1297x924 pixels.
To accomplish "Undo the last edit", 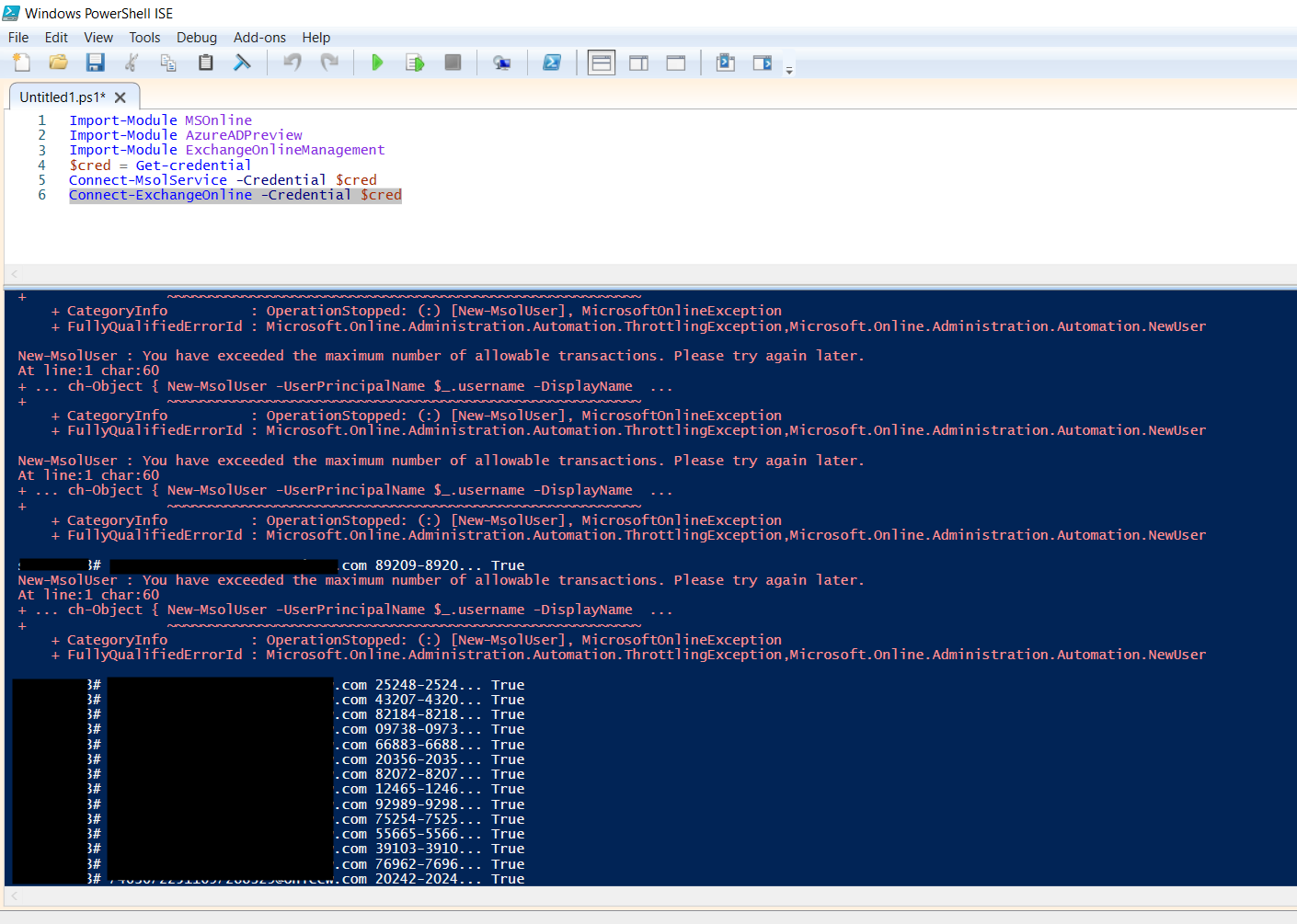I will 293,63.
